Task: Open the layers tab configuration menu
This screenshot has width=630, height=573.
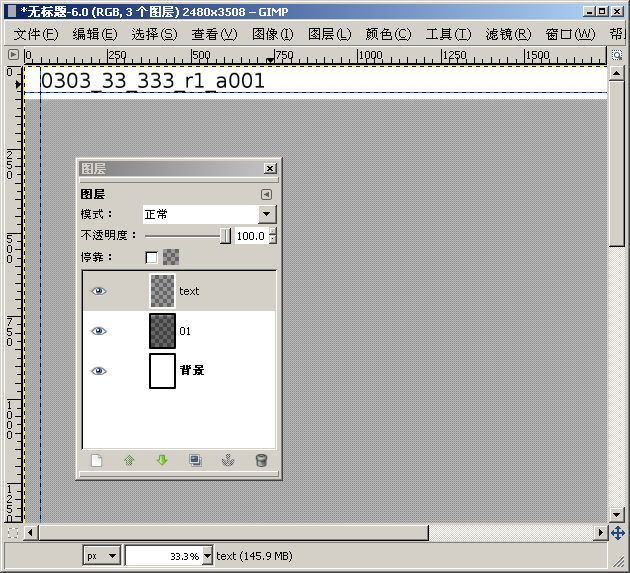Action: click(x=266, y=194)
